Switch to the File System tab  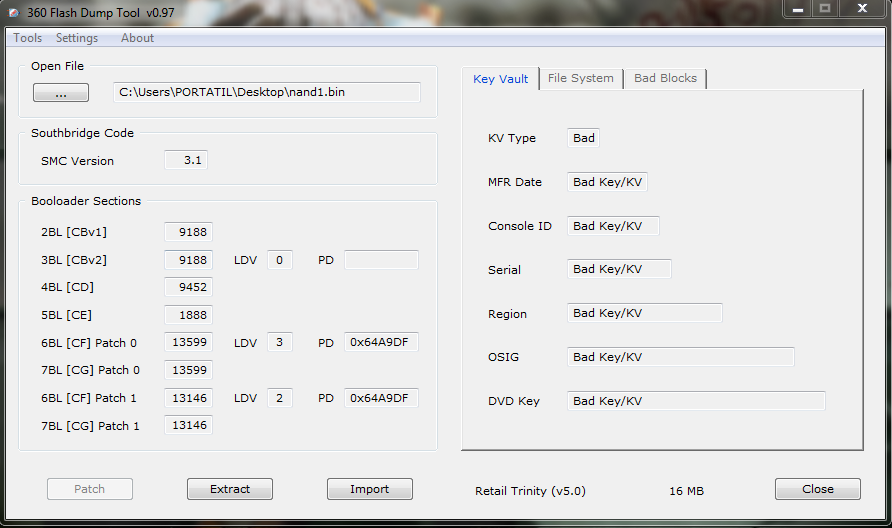[581, 79]
